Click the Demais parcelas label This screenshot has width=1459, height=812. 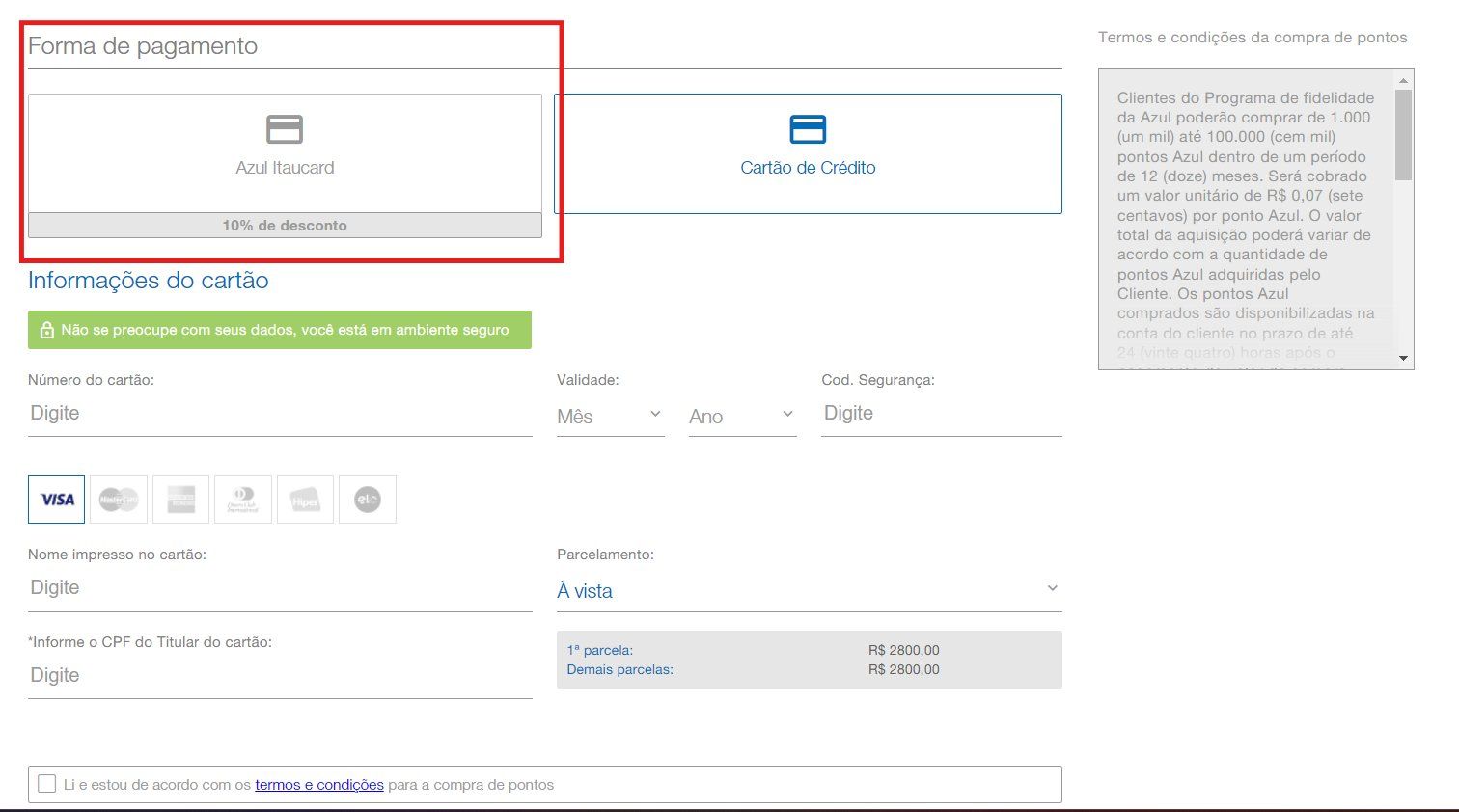620,669
